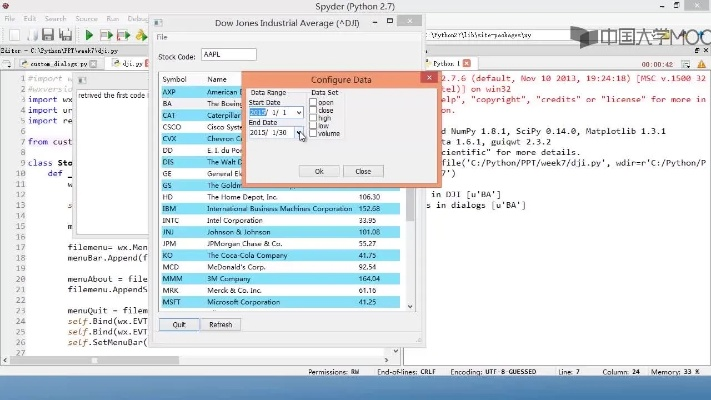Click the New file icon in Spyder toolbar
This screenshot has width=711, height=400.
tap(15, 35)
